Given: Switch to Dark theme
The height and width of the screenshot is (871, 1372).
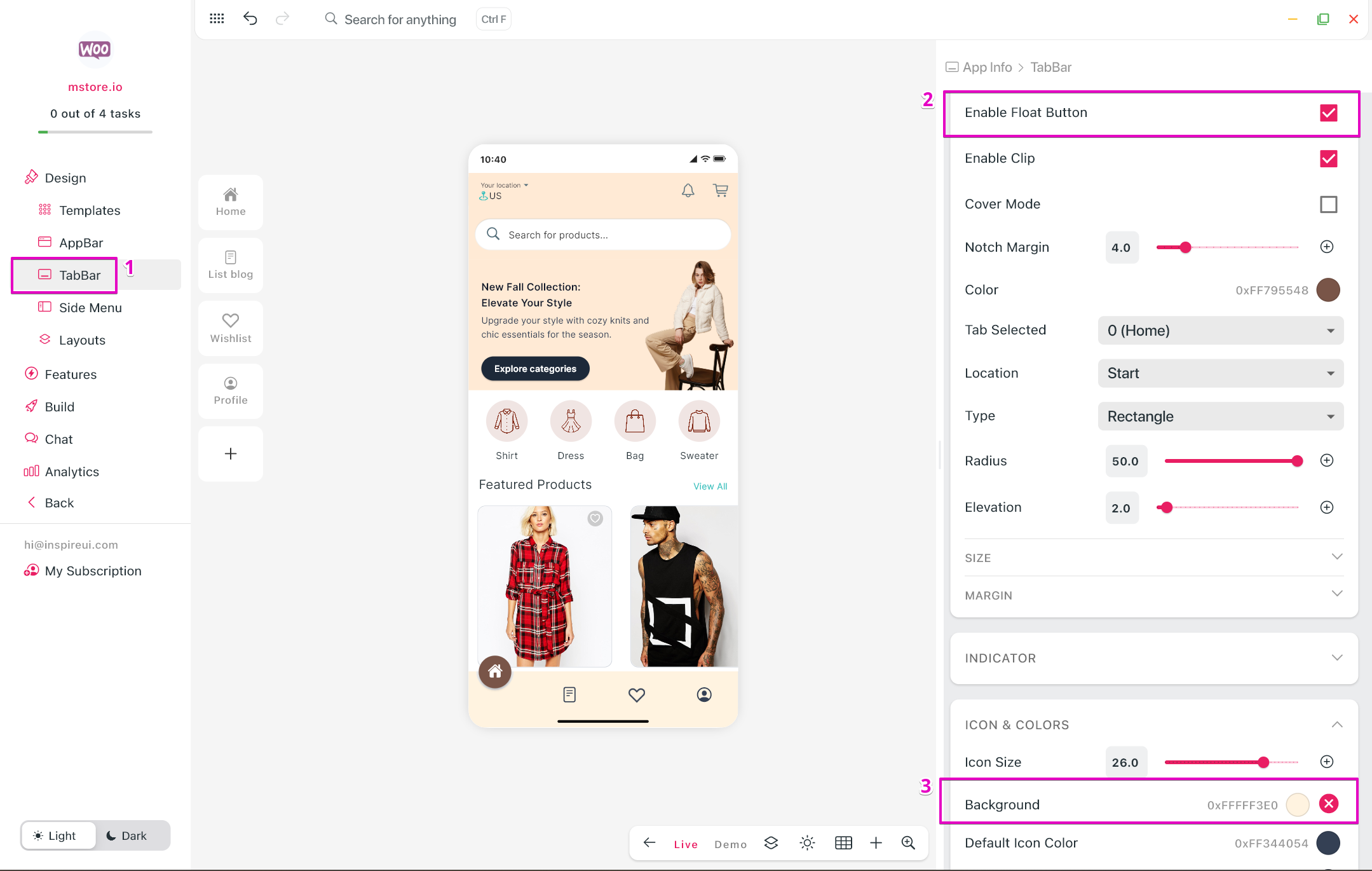Looking at the screenshot, I should click(x=127, y=835).
